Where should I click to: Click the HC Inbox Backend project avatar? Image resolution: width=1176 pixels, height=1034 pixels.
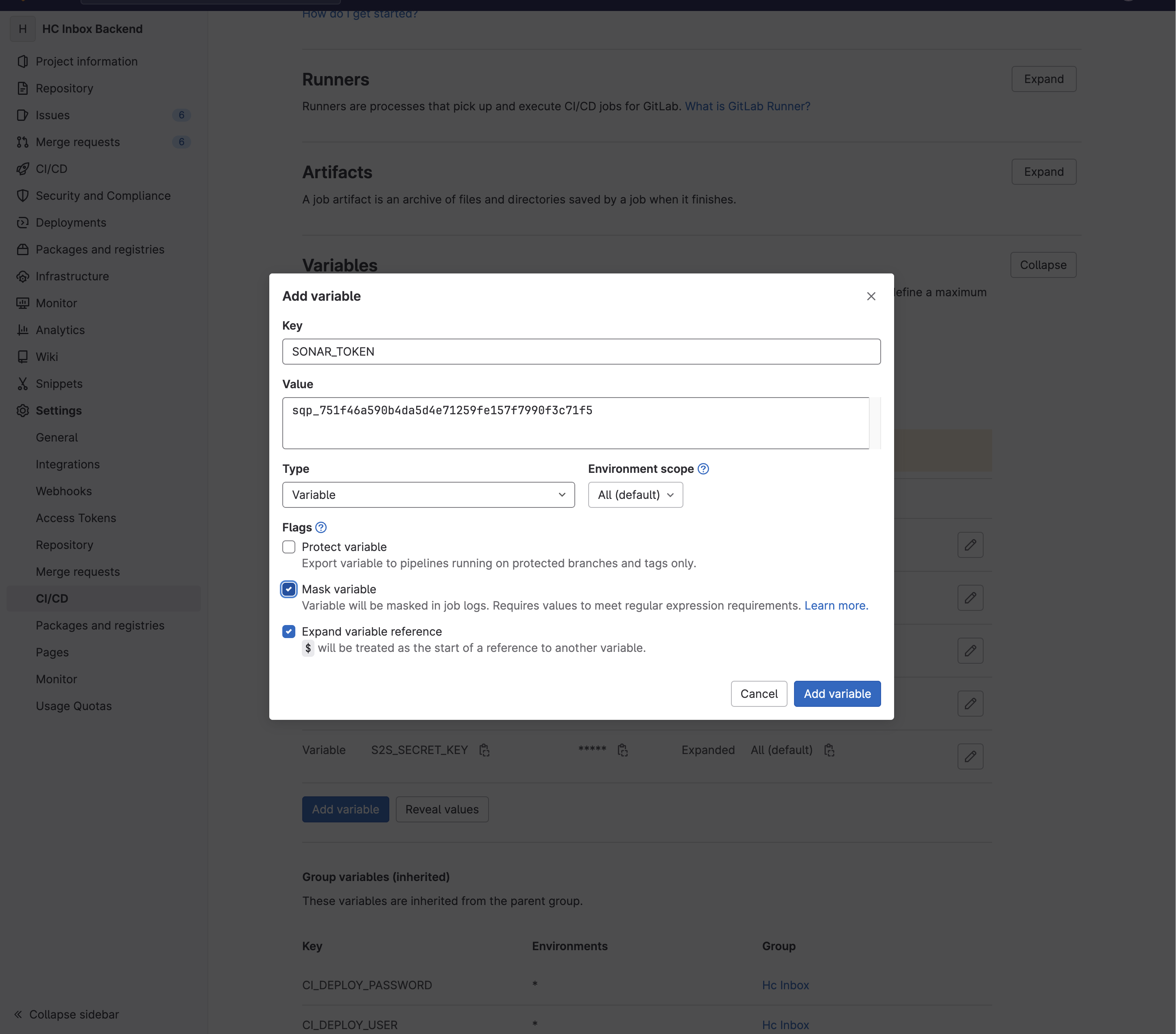click(x=23, y=29)
